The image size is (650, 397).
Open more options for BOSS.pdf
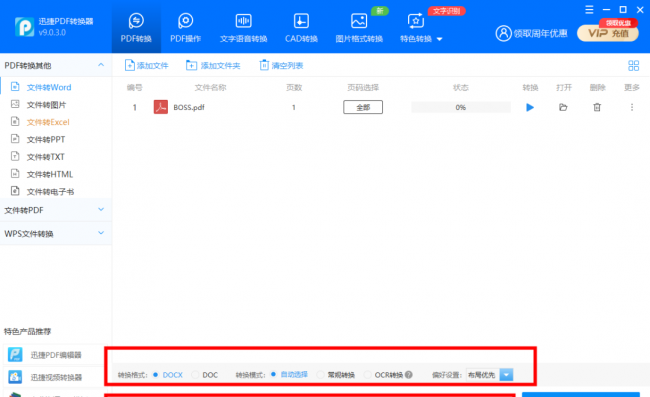632,107
